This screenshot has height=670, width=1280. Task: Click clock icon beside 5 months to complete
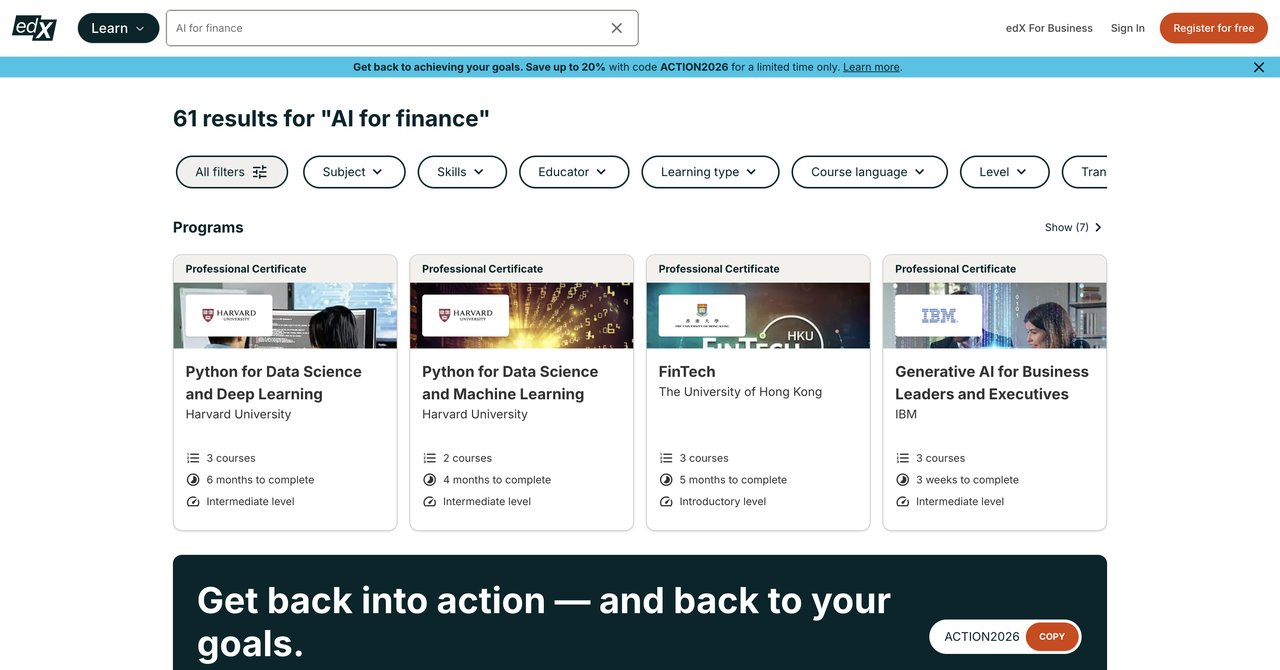666,480
